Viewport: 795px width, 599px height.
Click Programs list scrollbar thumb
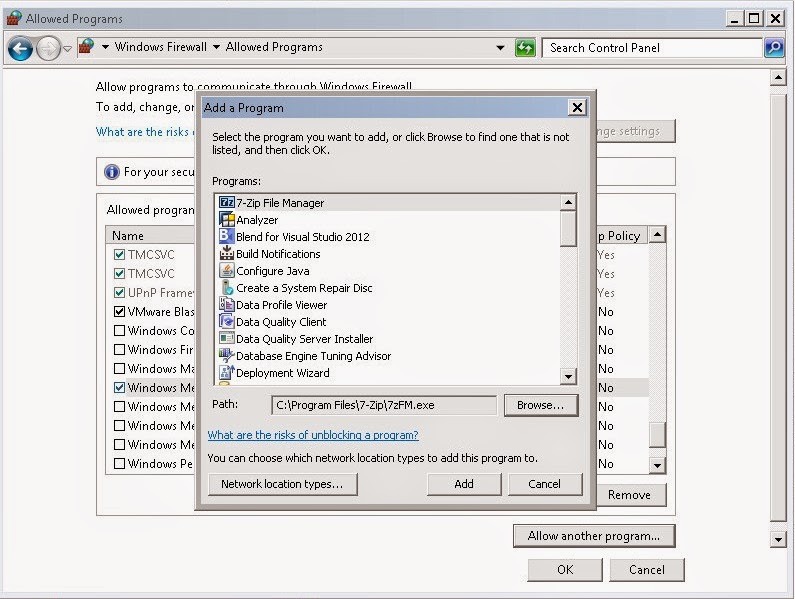point(568,228)
